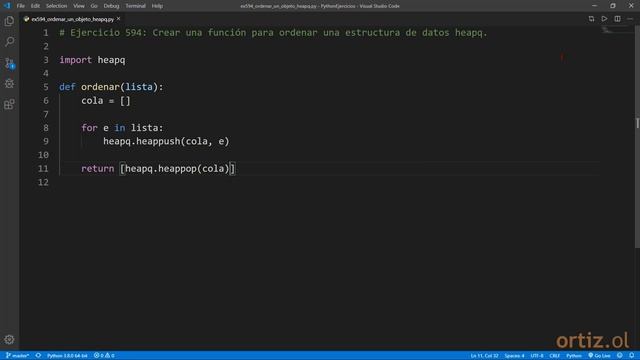Click the Open Changes compare icon

point(591,19)
